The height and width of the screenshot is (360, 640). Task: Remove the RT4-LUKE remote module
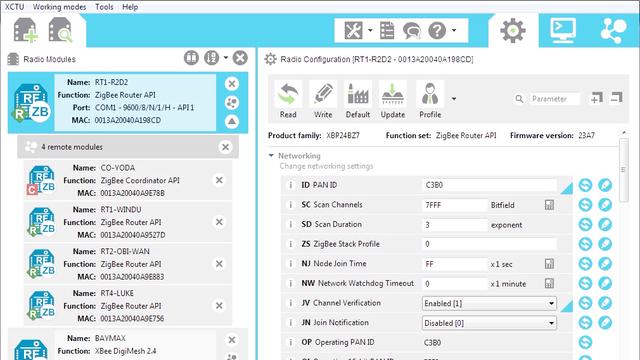(x=219, y=305)
